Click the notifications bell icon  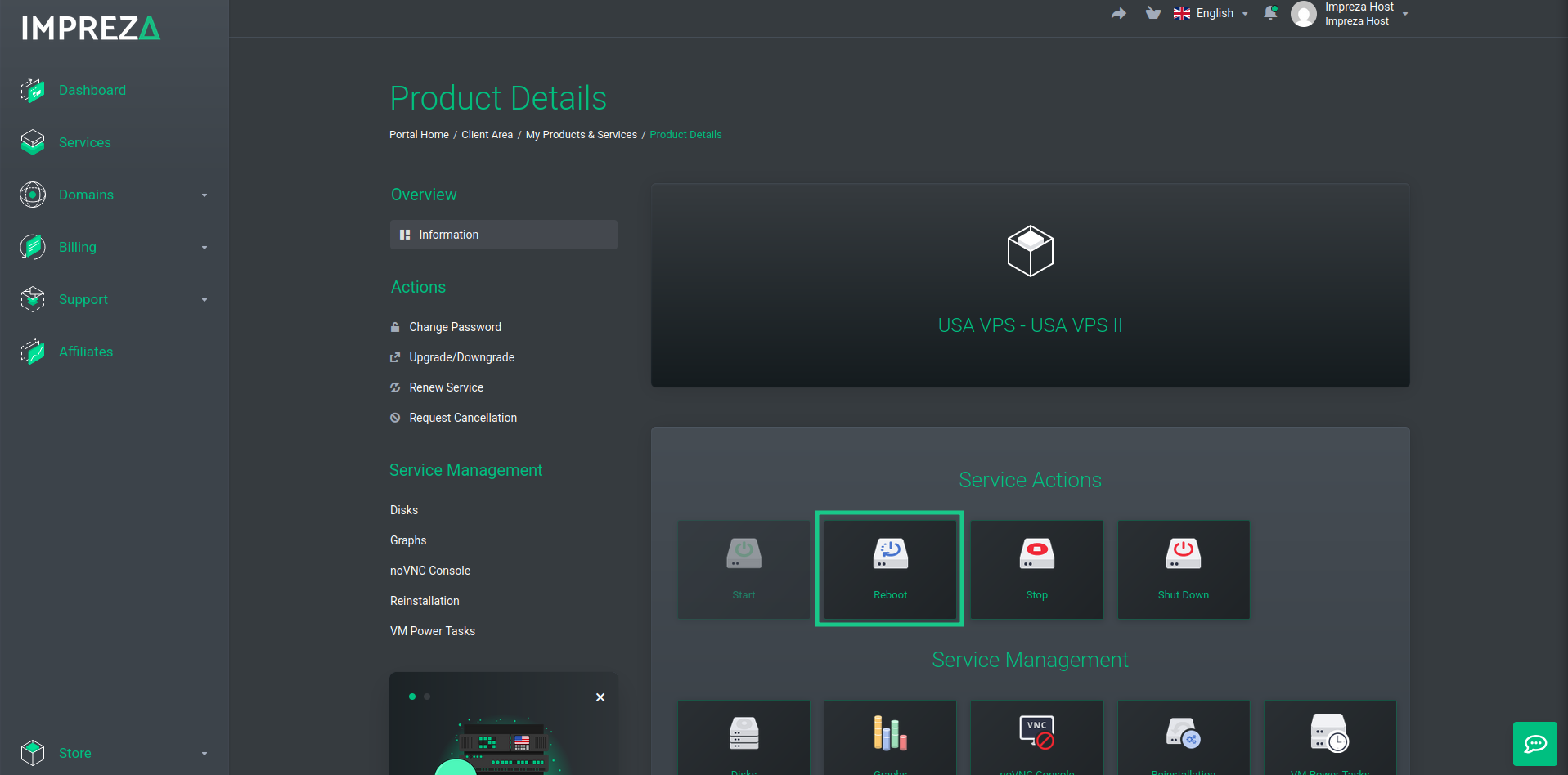(1270, 13)
